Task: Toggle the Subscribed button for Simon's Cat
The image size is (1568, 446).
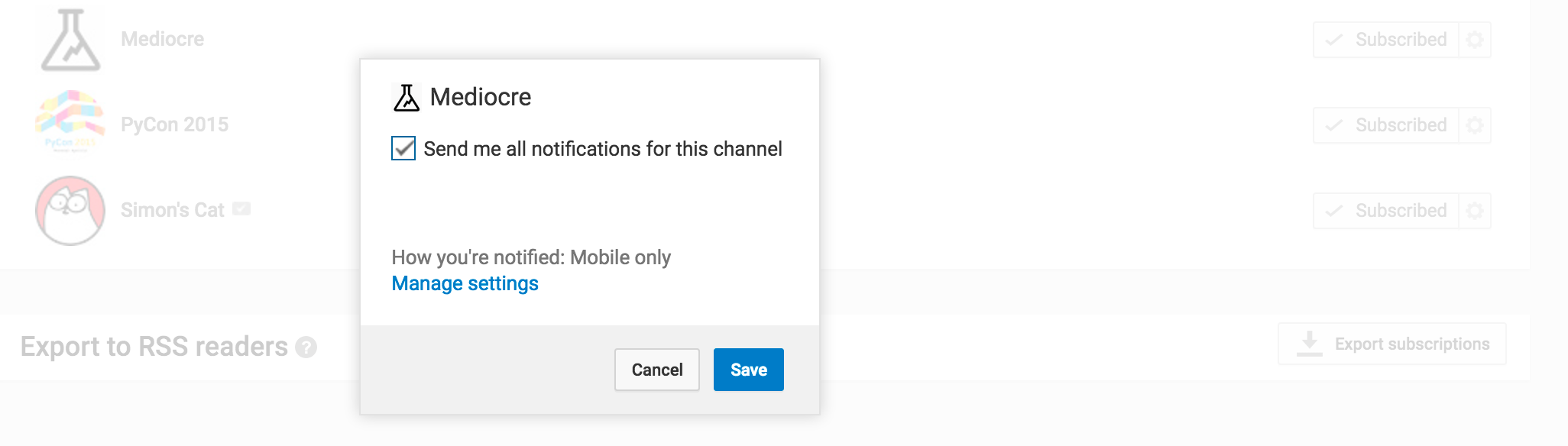Action: [x=1386, y=211]
